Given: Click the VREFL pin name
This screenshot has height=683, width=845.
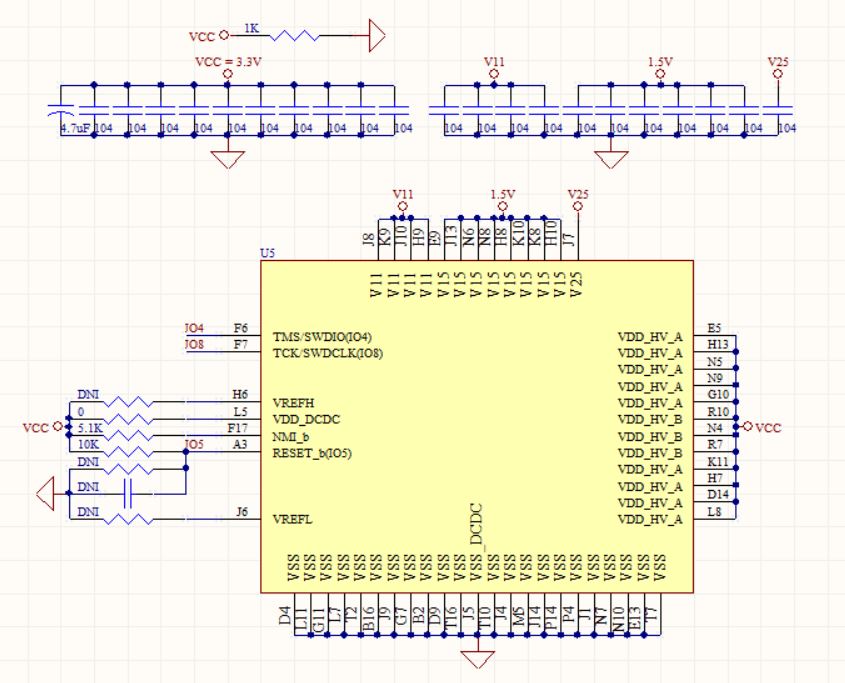Looking at the screenshot, I should [x=292, y=520].
